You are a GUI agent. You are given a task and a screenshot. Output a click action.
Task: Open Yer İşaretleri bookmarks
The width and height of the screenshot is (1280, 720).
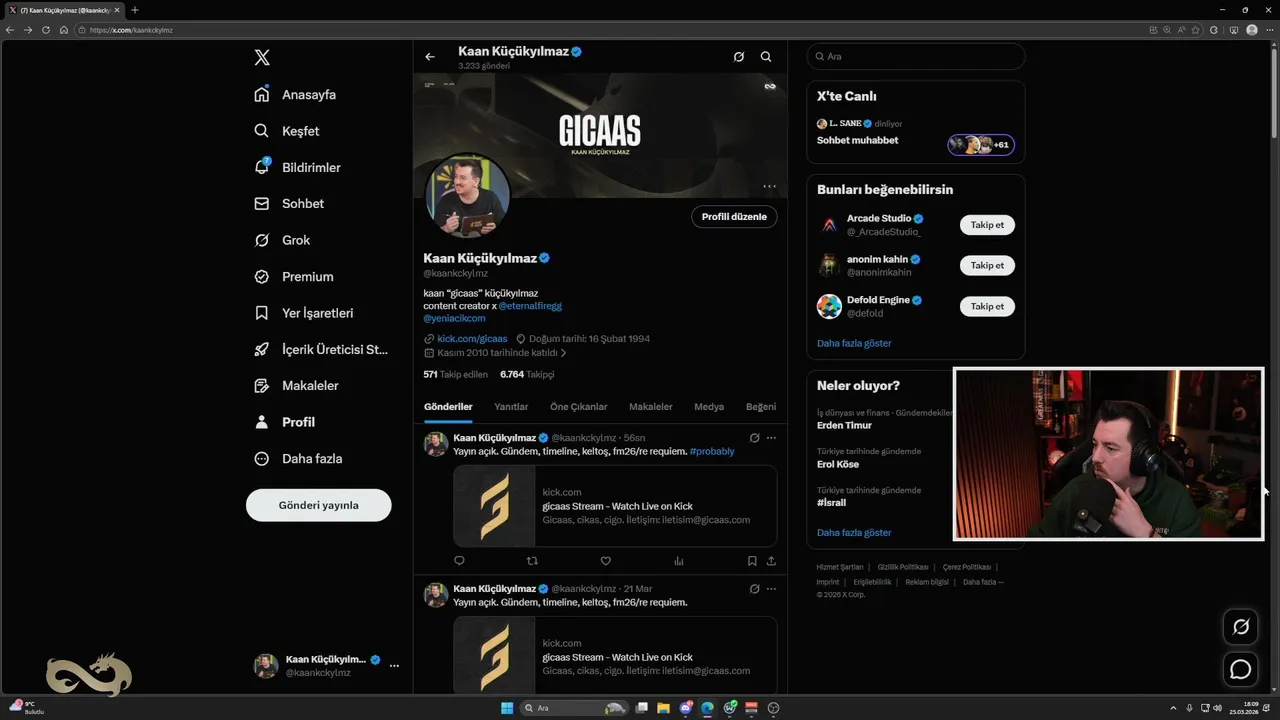(303, 313)
